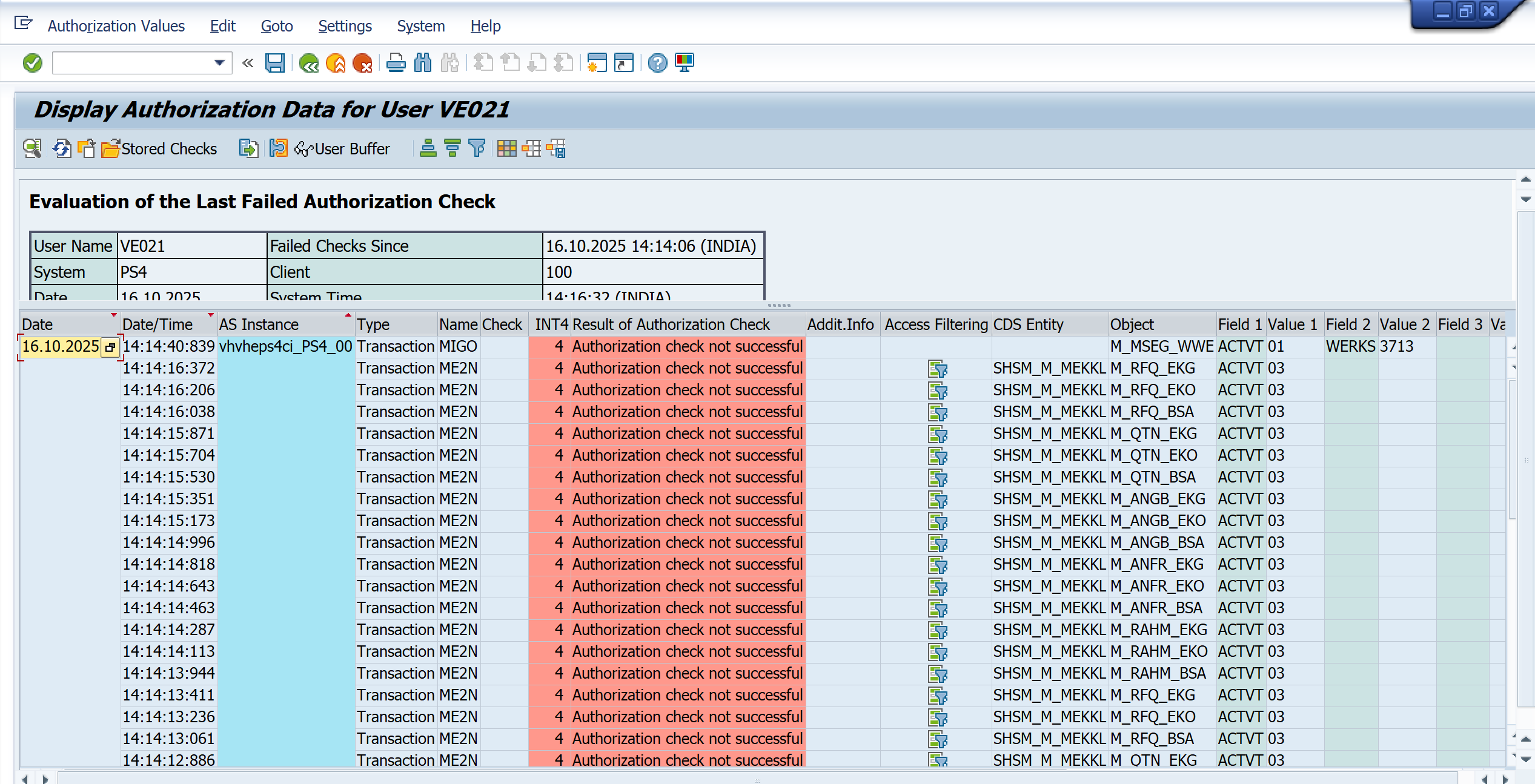The image size is (1535, 784).
Task: Click the Refresh icon in application toolbar
Action: tap(61, 148)
